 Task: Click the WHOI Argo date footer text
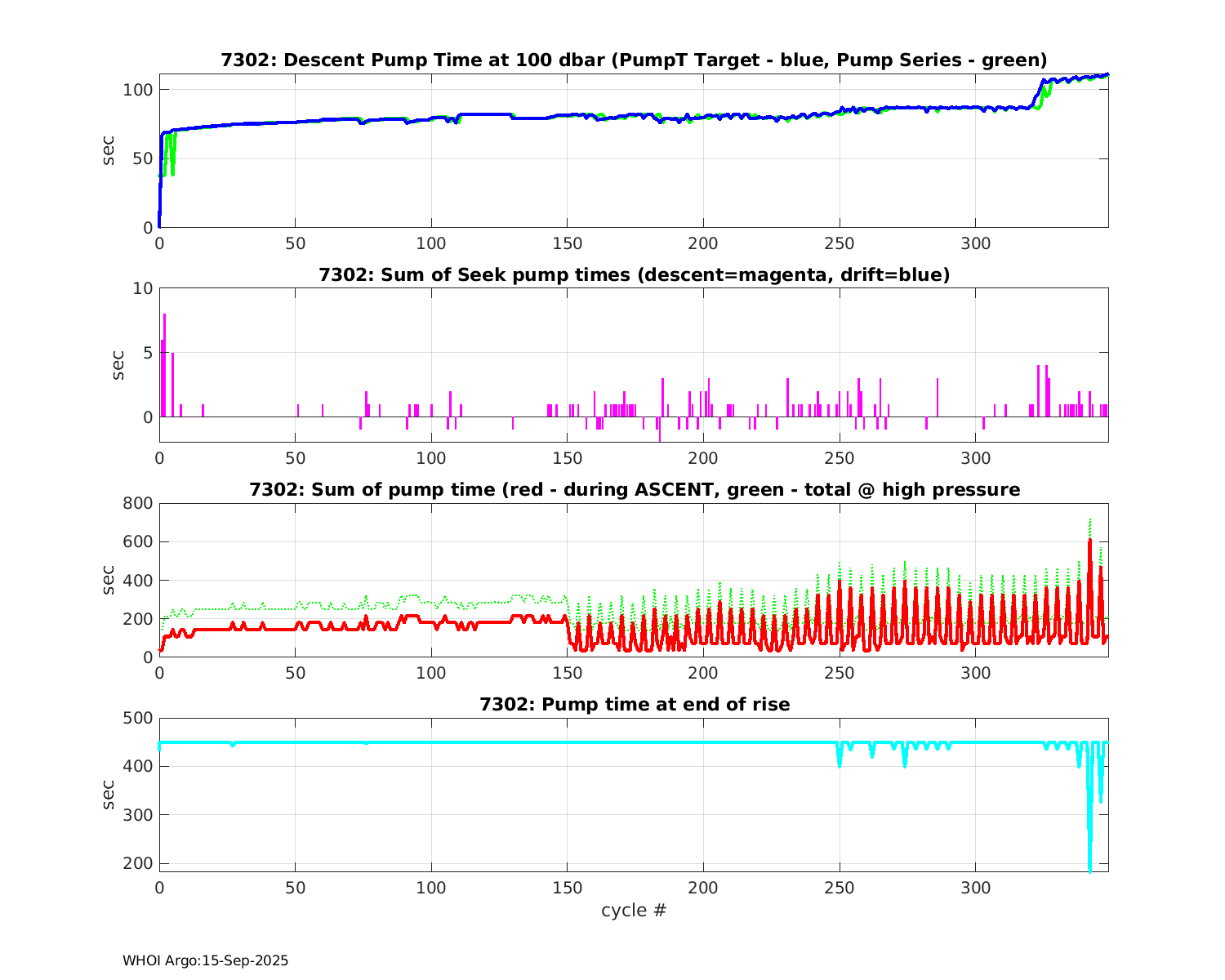coord(205,961)
